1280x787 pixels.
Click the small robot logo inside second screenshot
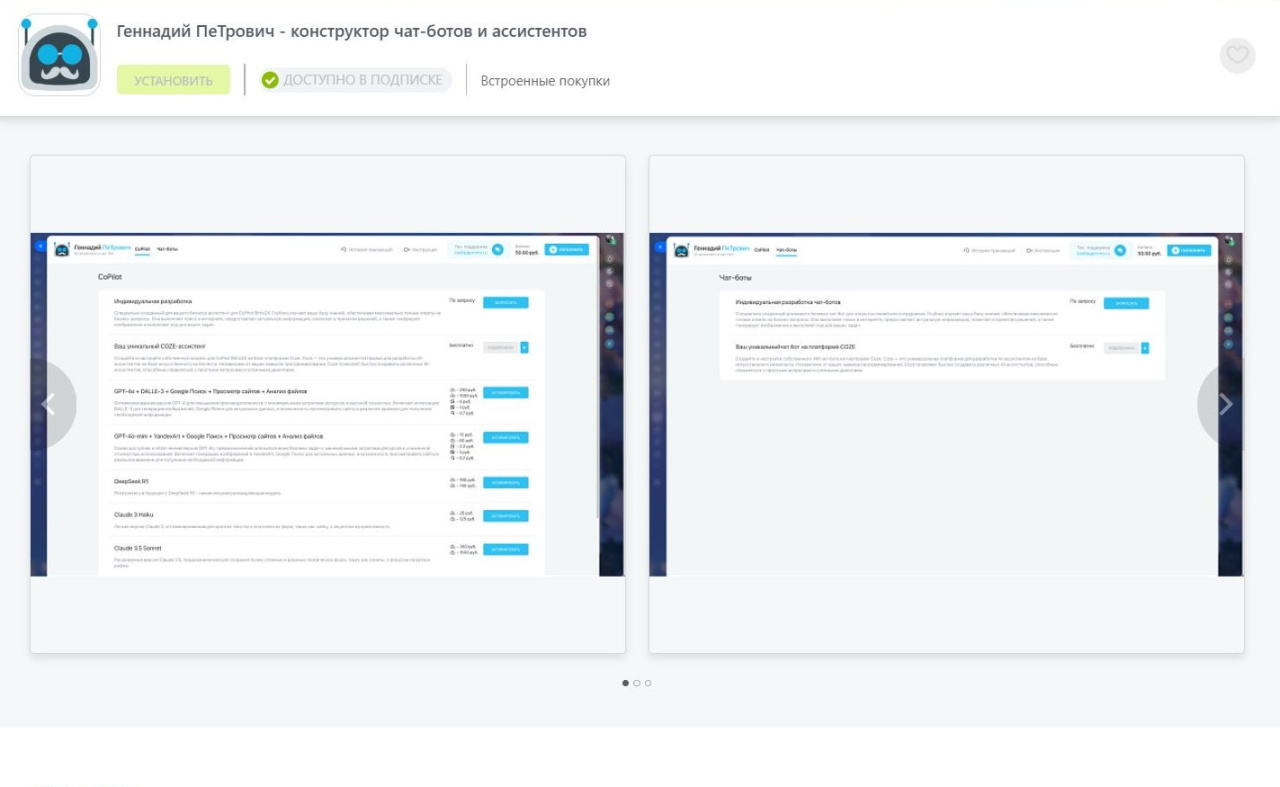[x=681, y=250]
